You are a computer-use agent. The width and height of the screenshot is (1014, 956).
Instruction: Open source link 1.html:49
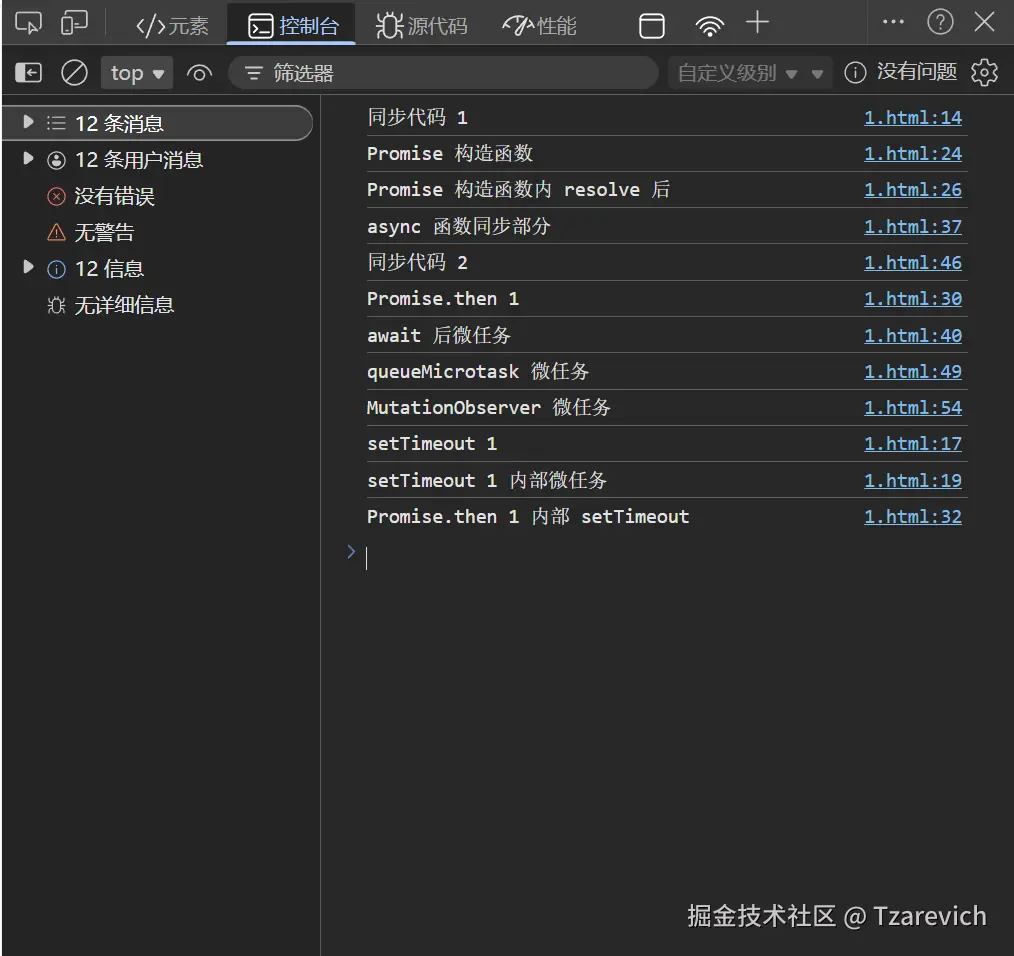(912, 371)
